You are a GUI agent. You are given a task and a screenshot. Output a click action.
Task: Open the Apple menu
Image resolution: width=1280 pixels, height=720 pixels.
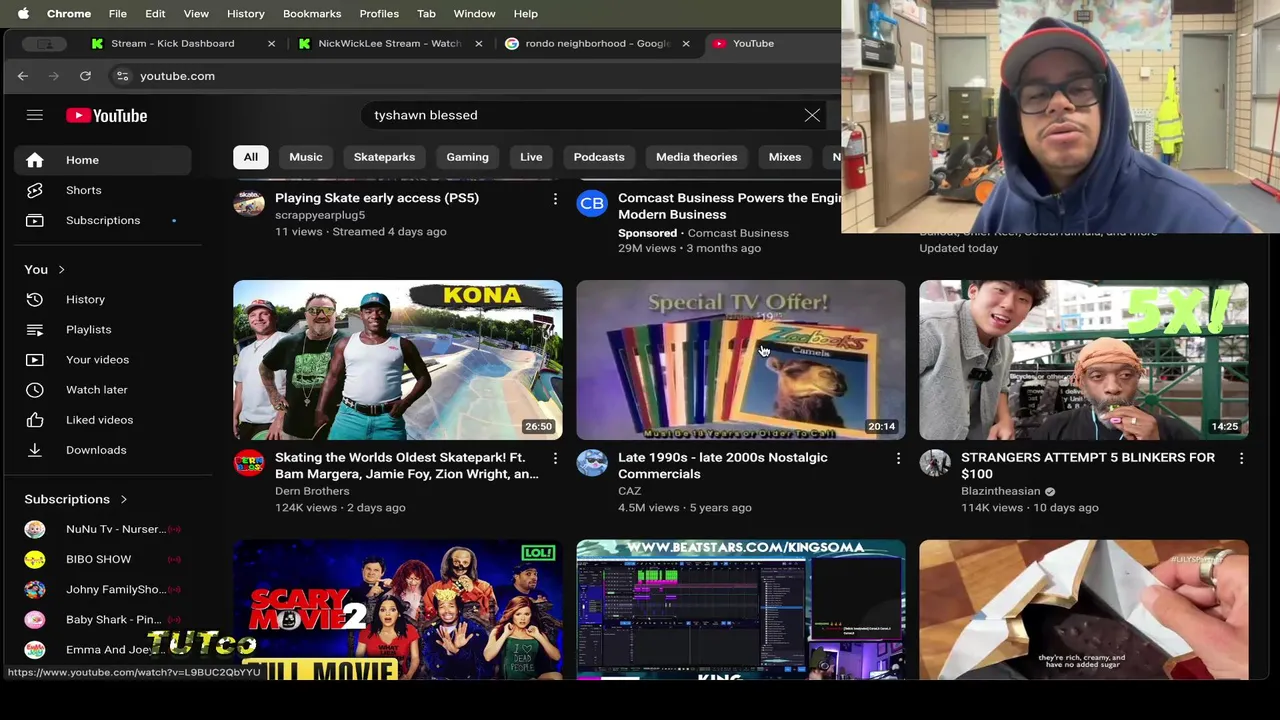pyautogui.click(x=23, y=14)
